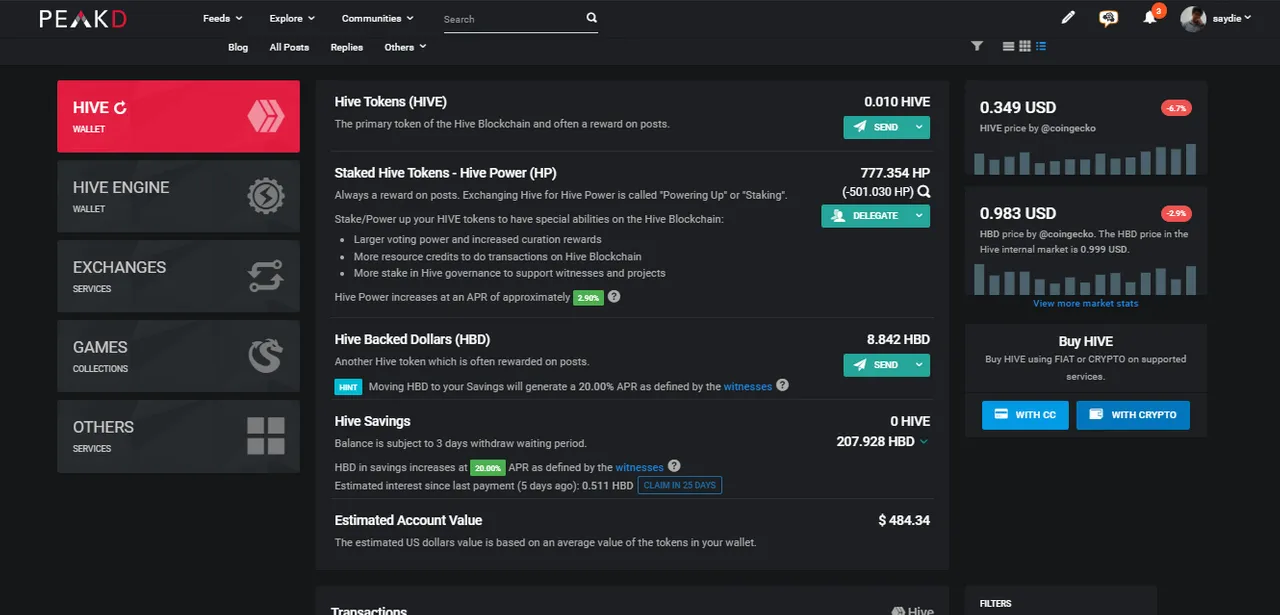Open the chat bubble icon

click(1108, 18)
